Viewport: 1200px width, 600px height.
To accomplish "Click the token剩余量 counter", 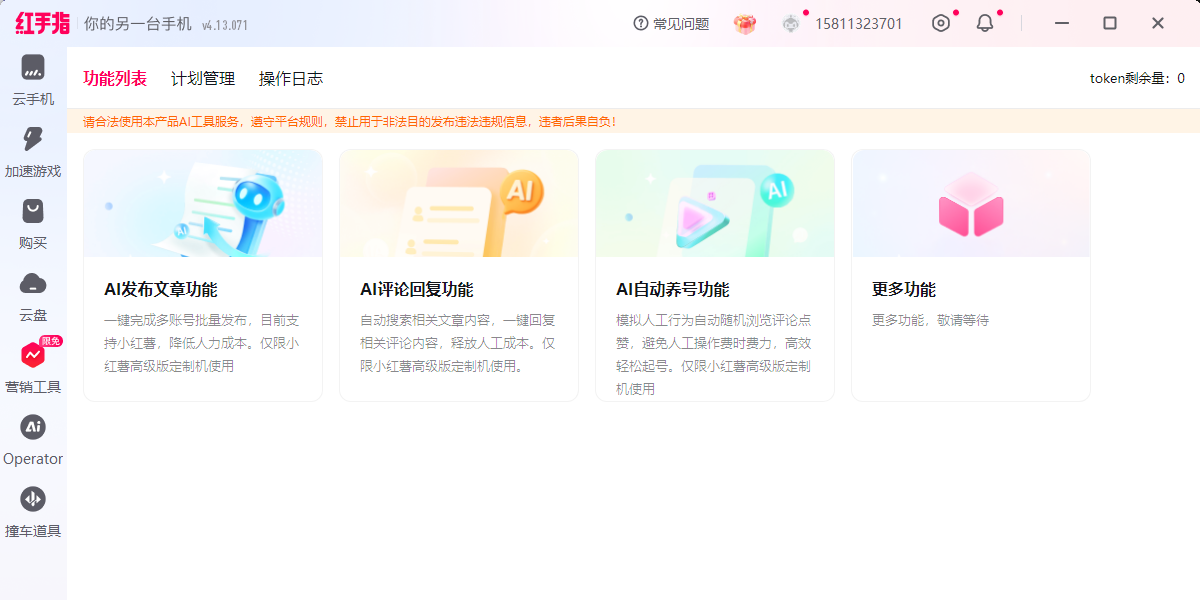I will (x=1137, y=78).
